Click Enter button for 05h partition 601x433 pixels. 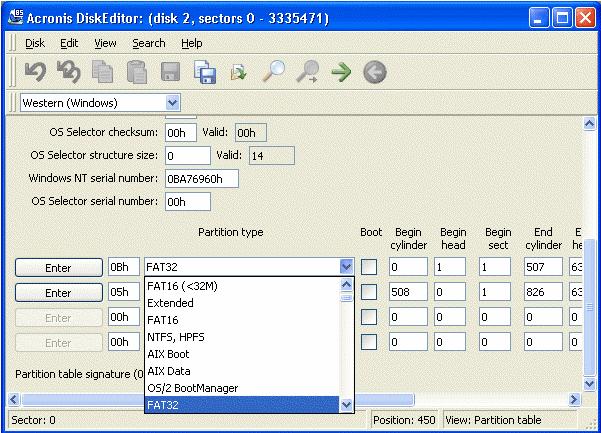coord(59,292)
